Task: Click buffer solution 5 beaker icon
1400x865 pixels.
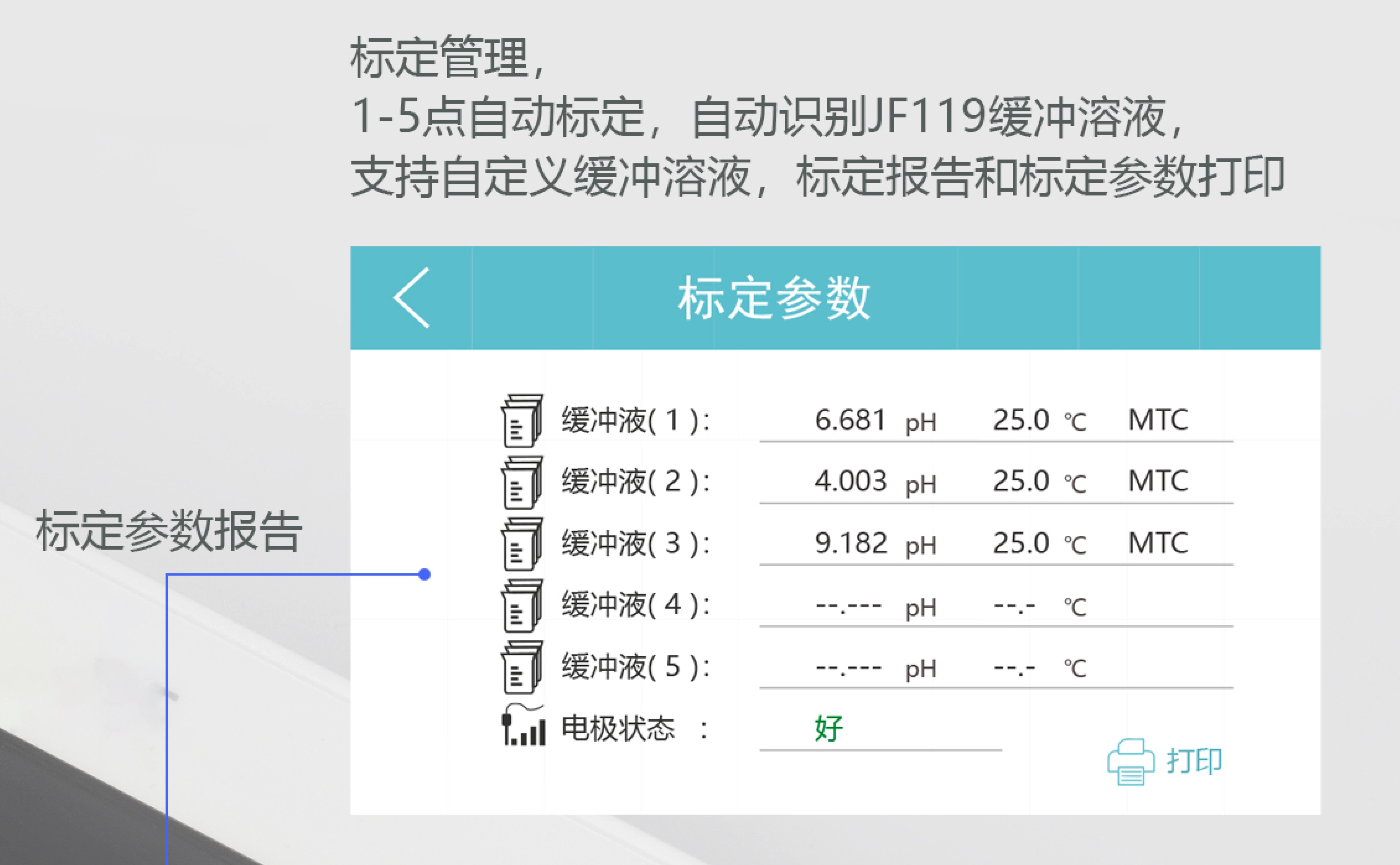Action: (x=522, y=667)
